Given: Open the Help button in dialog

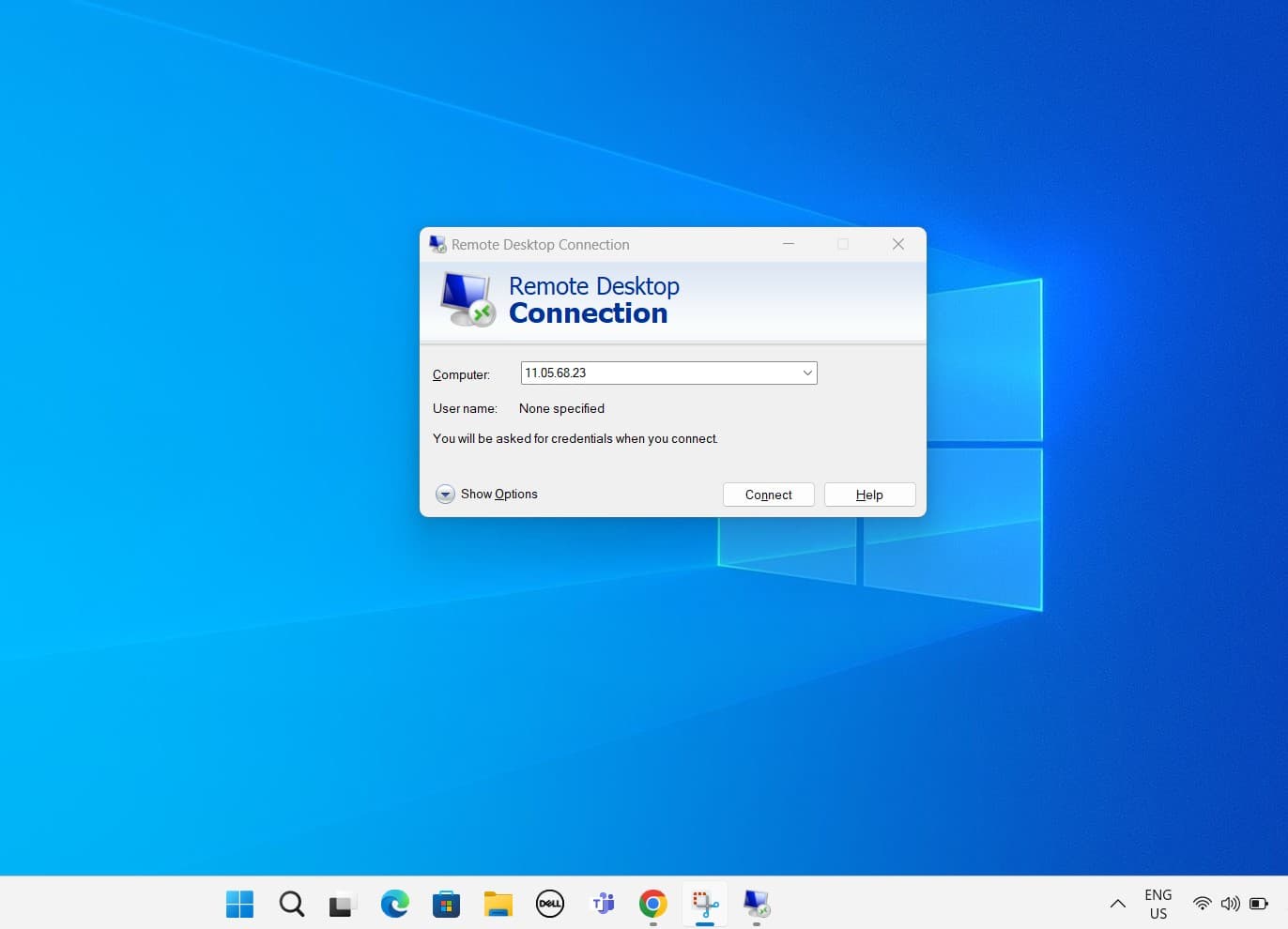Looking at the screenshot, I should tap(869, 495).
